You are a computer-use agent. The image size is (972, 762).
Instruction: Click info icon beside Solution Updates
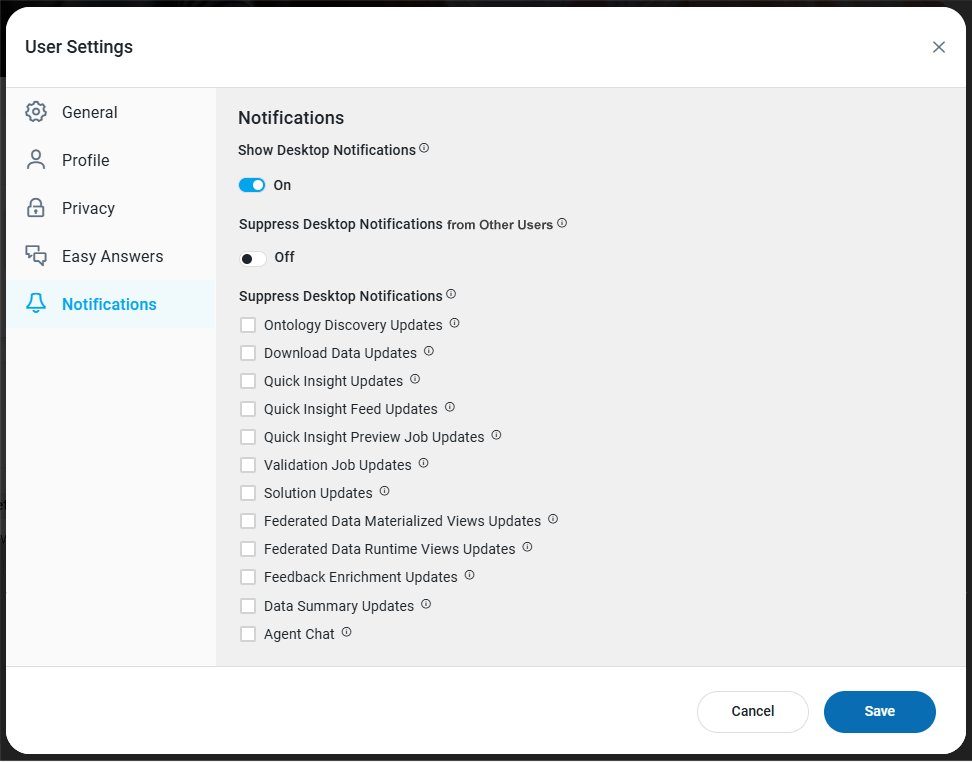(x=384, y=492)
